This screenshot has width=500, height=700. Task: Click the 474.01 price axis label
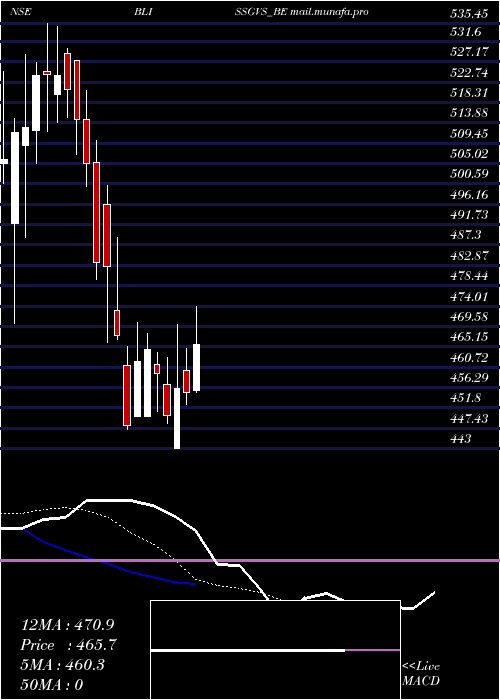tap(469, 296)
